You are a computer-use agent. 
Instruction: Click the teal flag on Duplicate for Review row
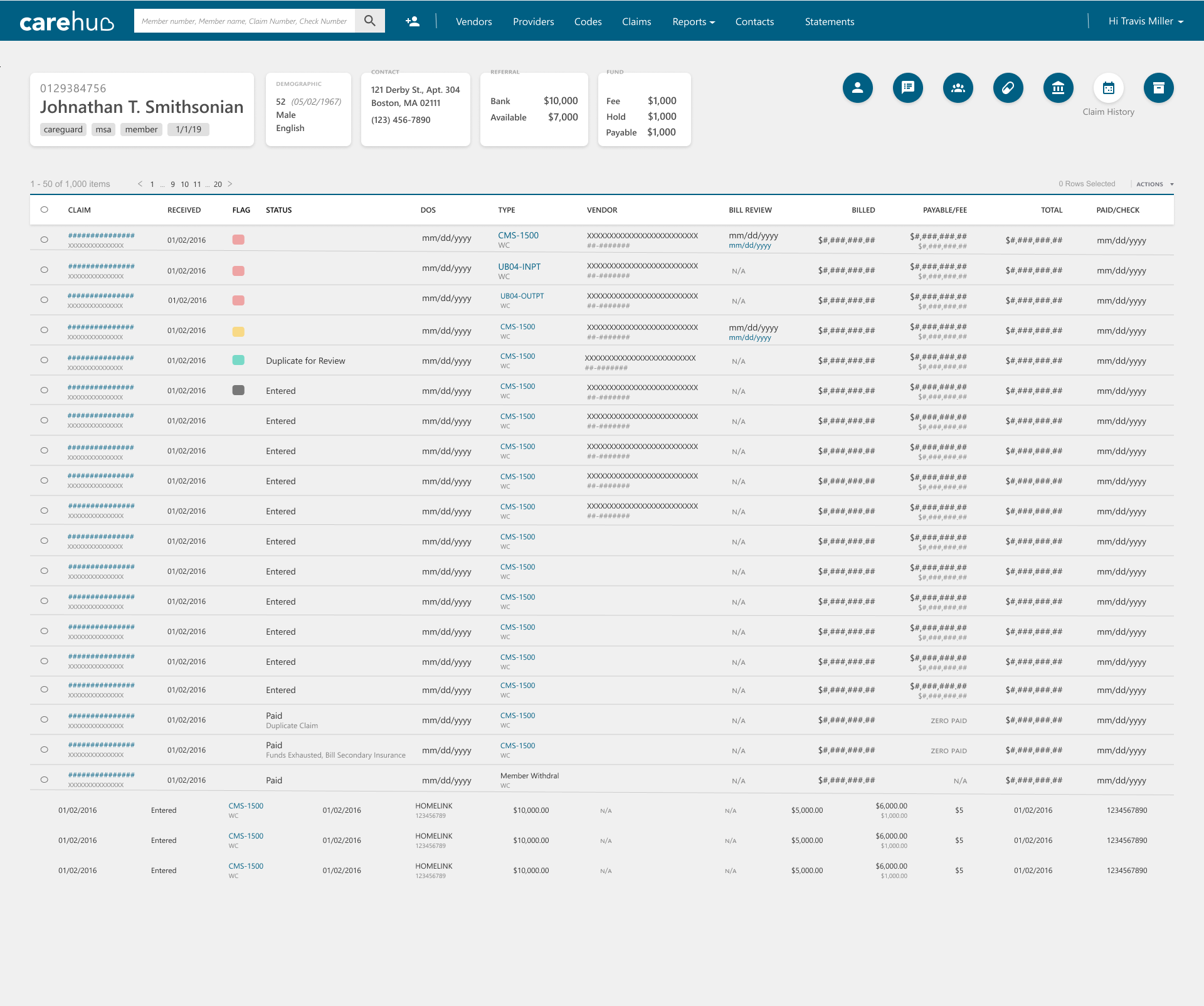[x=238, y=360]
